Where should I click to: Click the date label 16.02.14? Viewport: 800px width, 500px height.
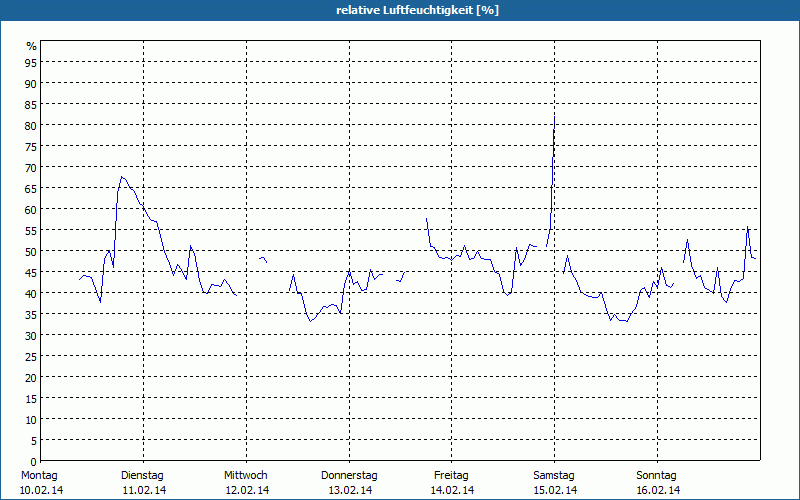point(657,490)
